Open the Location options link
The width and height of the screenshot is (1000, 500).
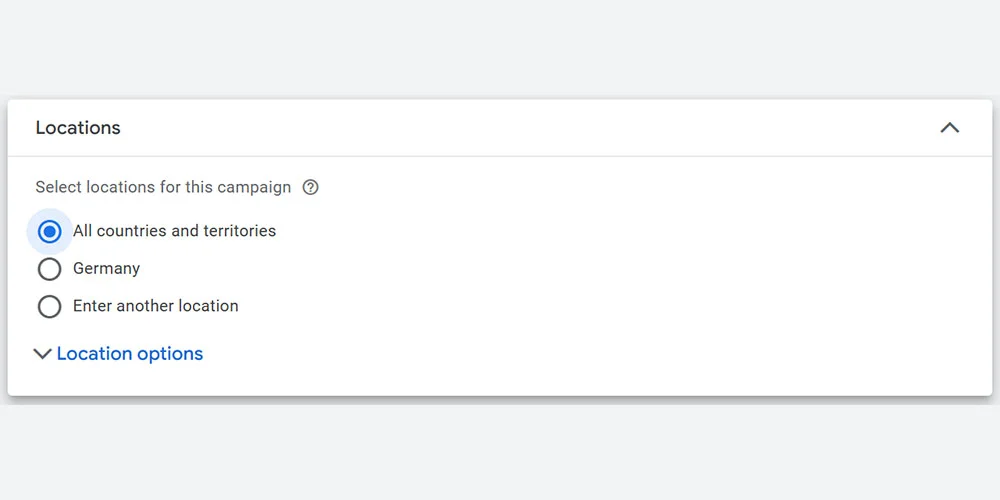click(130, 354)
